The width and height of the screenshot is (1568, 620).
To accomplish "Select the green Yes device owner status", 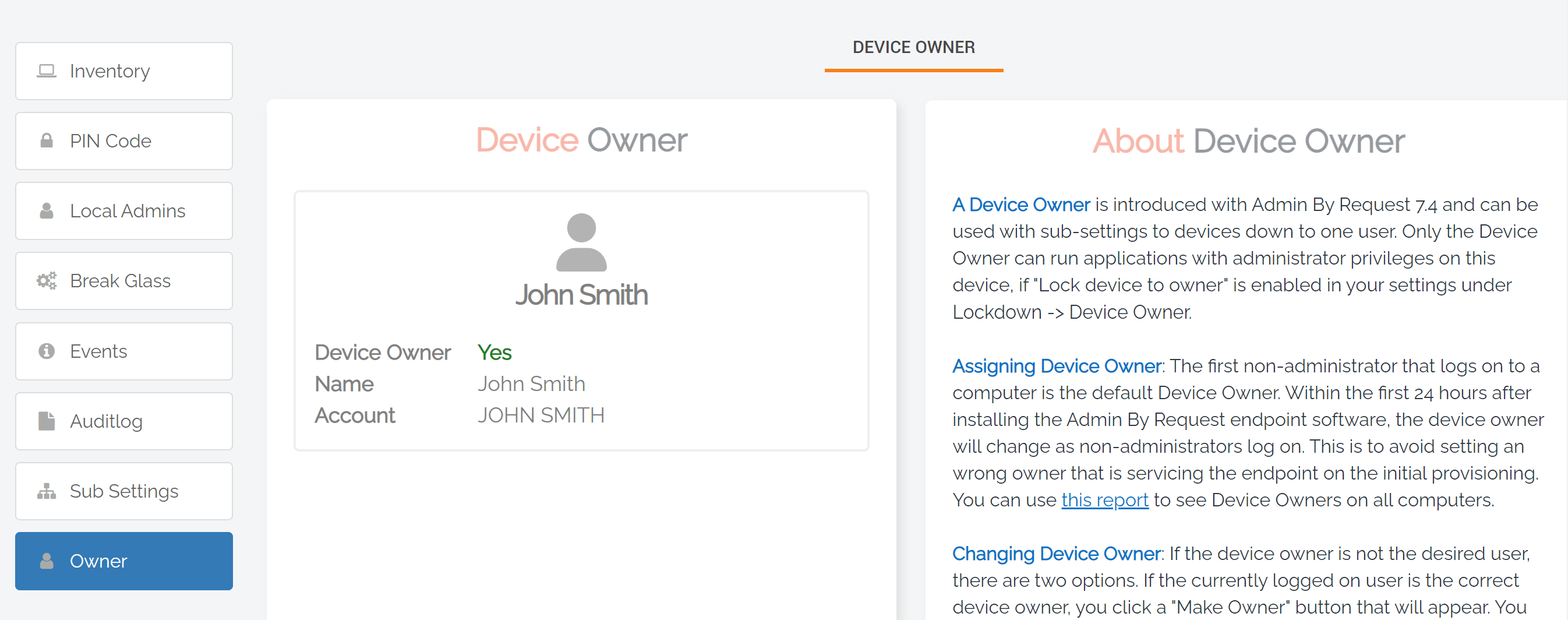I will click(x=495, y=352).
